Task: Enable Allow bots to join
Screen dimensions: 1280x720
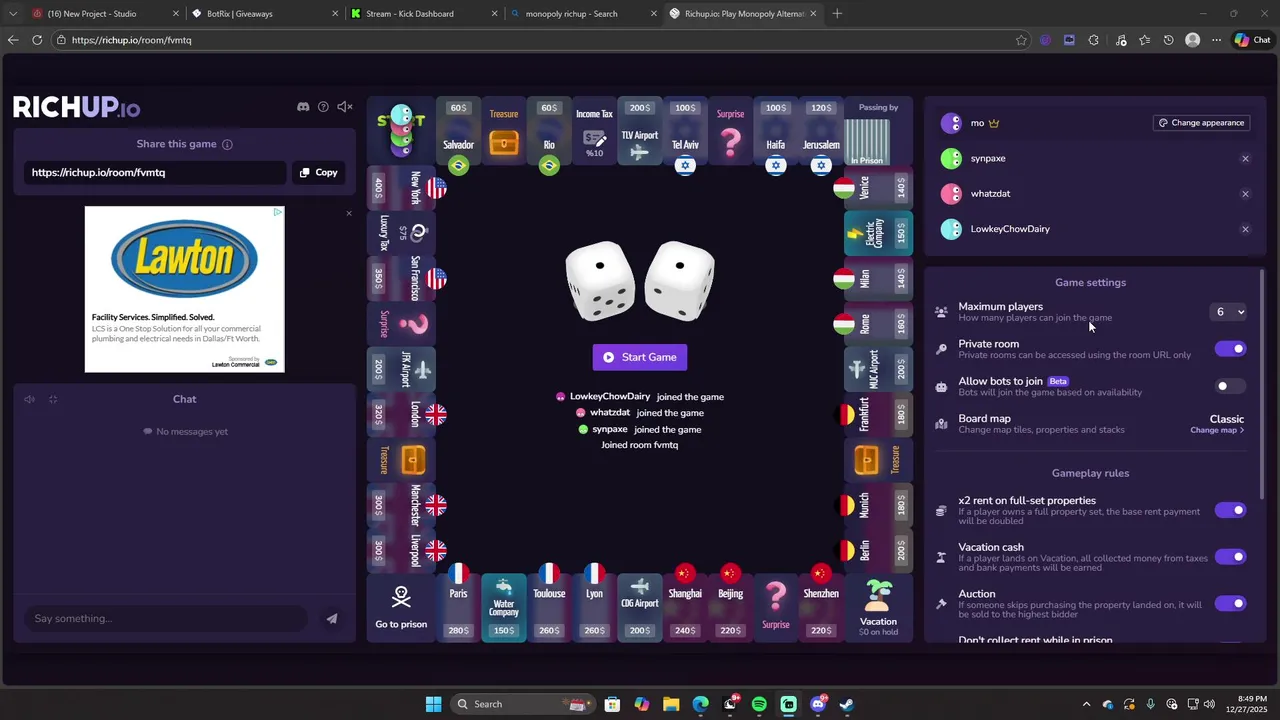Action: point(1231,386)
